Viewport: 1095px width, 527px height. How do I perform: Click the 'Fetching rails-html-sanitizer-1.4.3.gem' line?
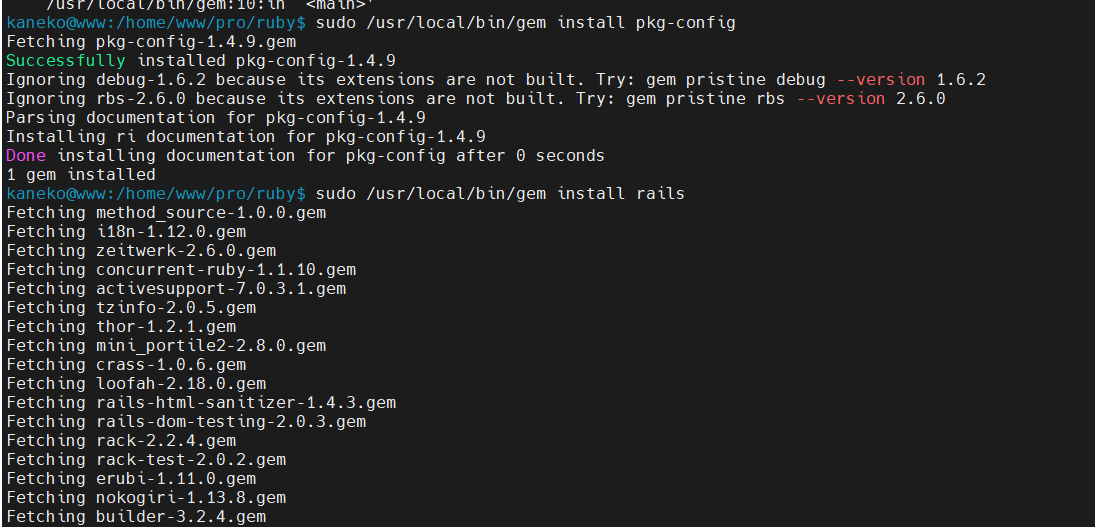(201, 403)
